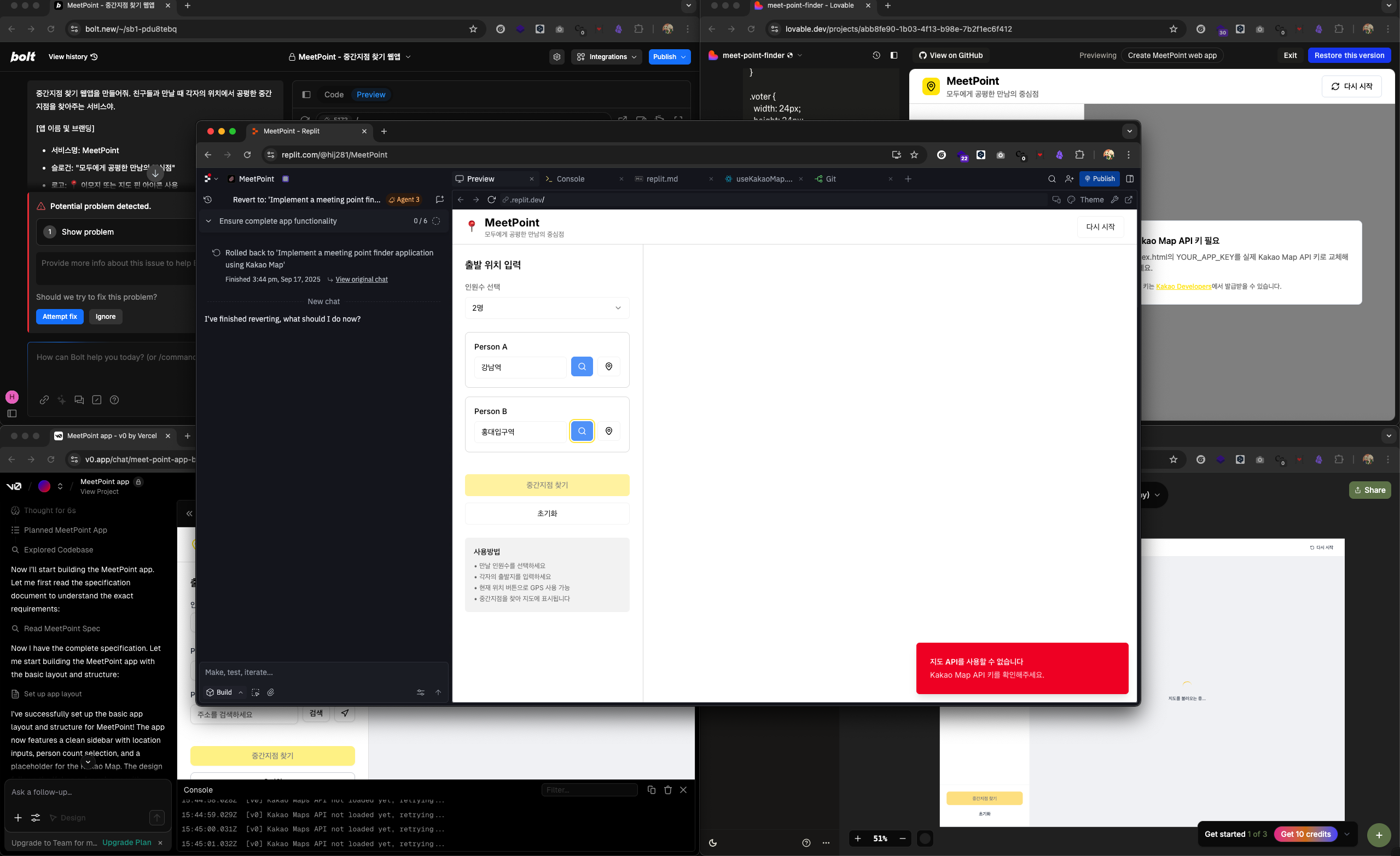
Task: Open Replit history clock icon
Action: (207, 200)
